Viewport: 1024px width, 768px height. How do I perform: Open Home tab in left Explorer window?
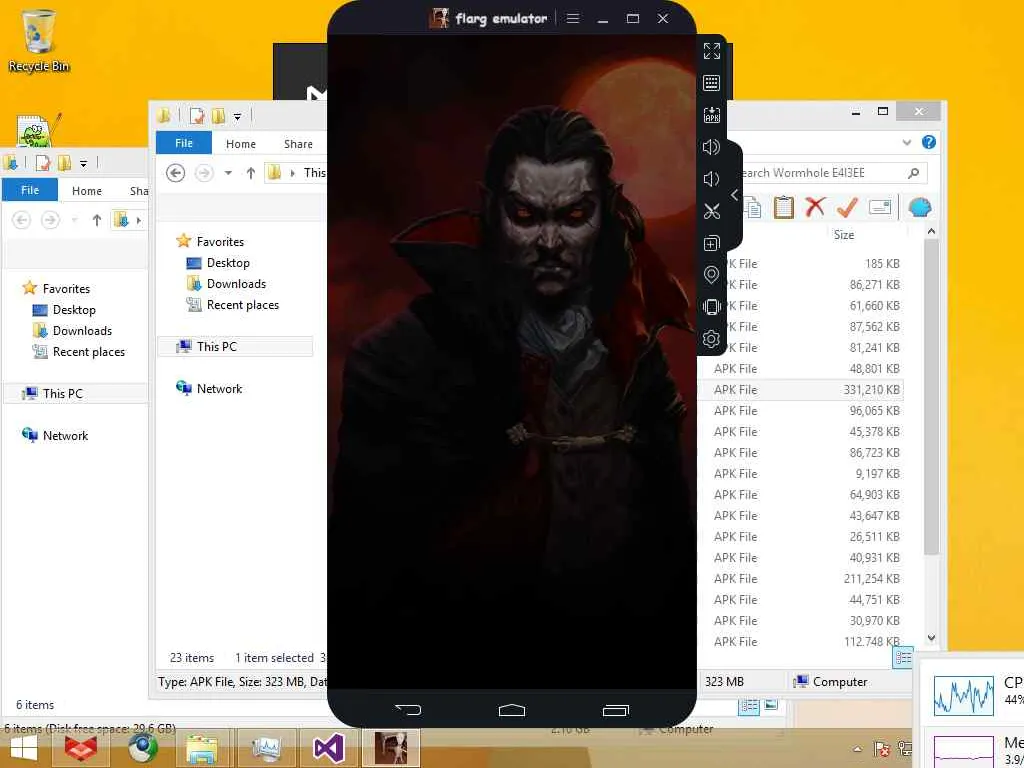(x=87, y=191)
